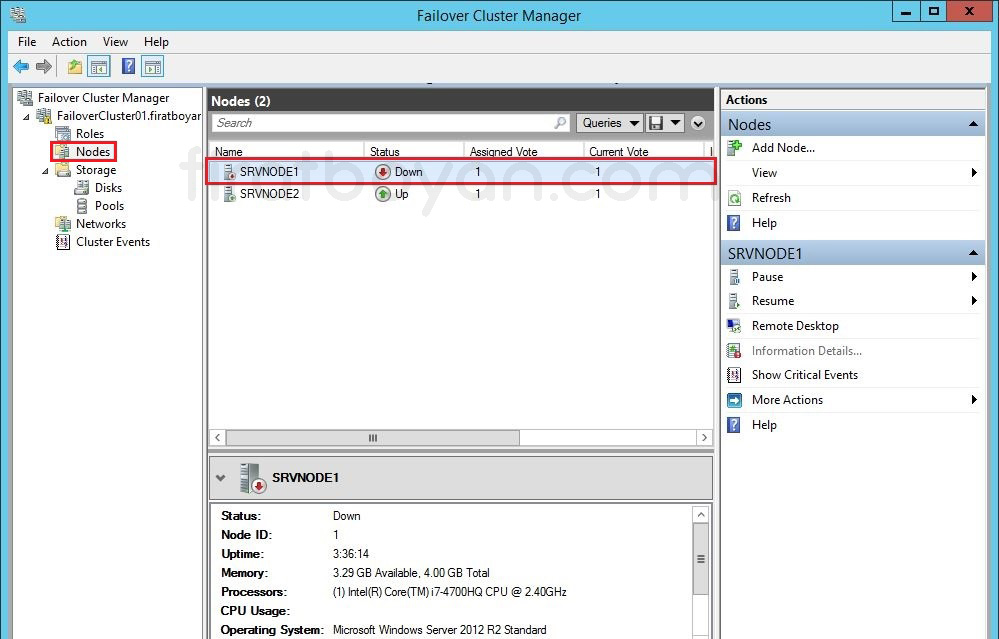Select the SRVNODE2 row
The width and height of the screenshot is (999, 639).
pyautogui.click(x=460, y=194)
